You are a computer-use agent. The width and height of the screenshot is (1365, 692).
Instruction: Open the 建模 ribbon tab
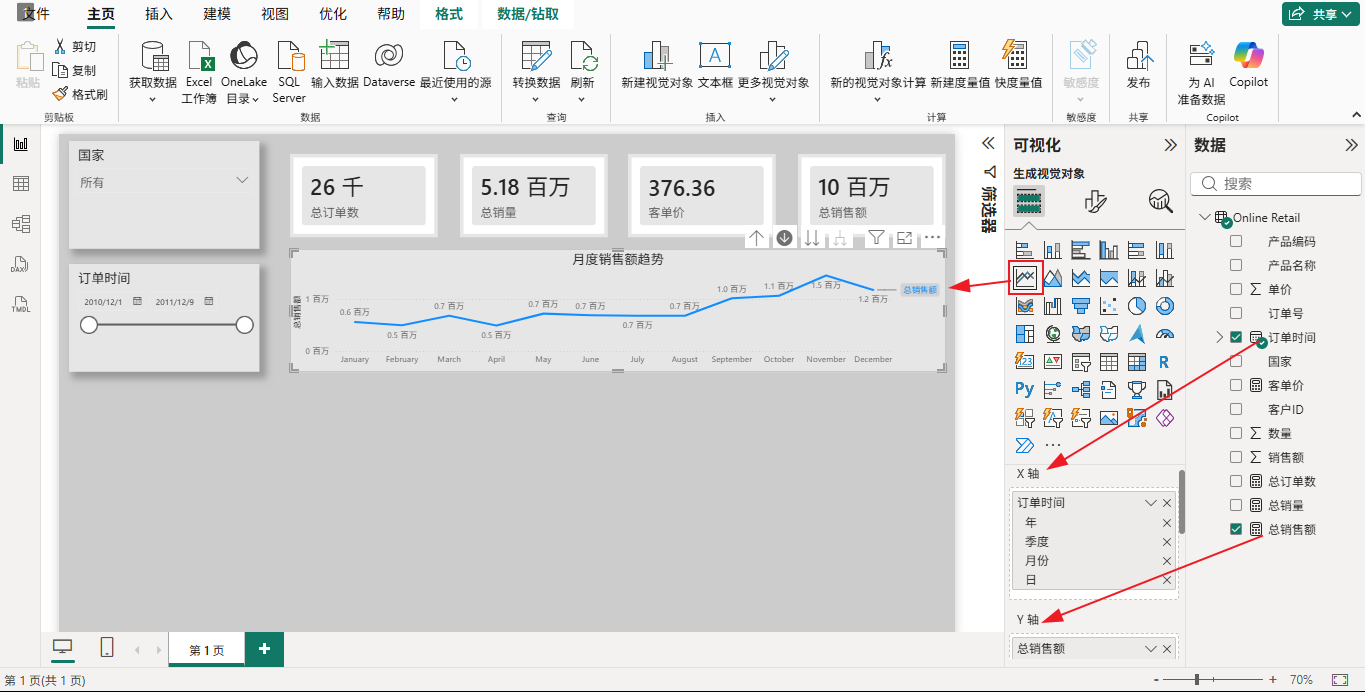pos(217,14)
